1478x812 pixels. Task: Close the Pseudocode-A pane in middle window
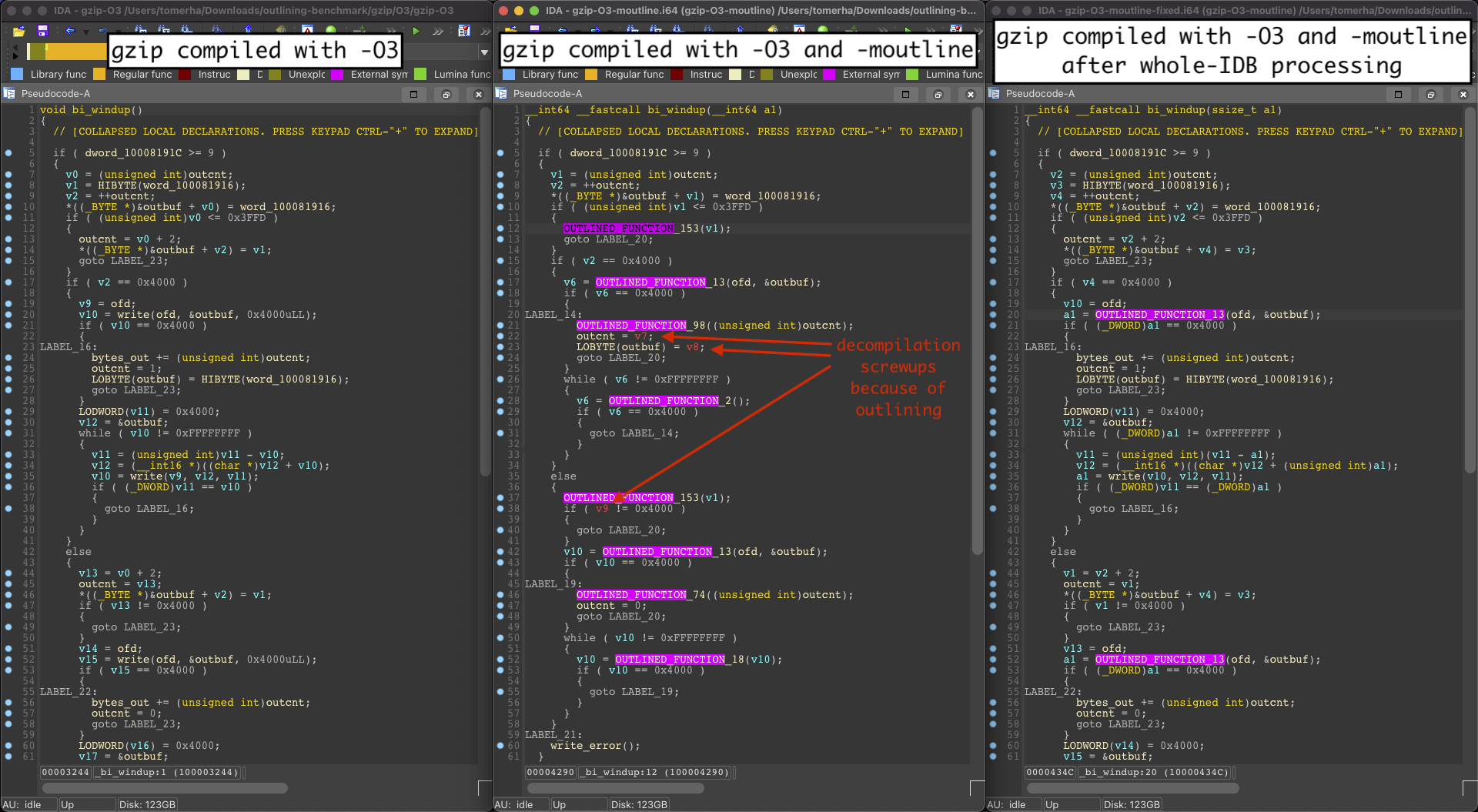click(x=970, y=94)
